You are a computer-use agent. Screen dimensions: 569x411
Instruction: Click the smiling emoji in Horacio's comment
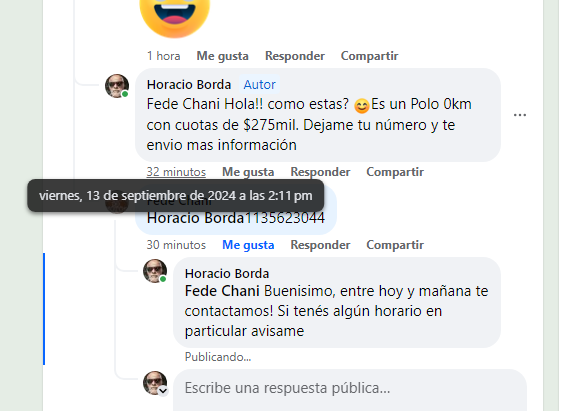[x=361, y=106]
